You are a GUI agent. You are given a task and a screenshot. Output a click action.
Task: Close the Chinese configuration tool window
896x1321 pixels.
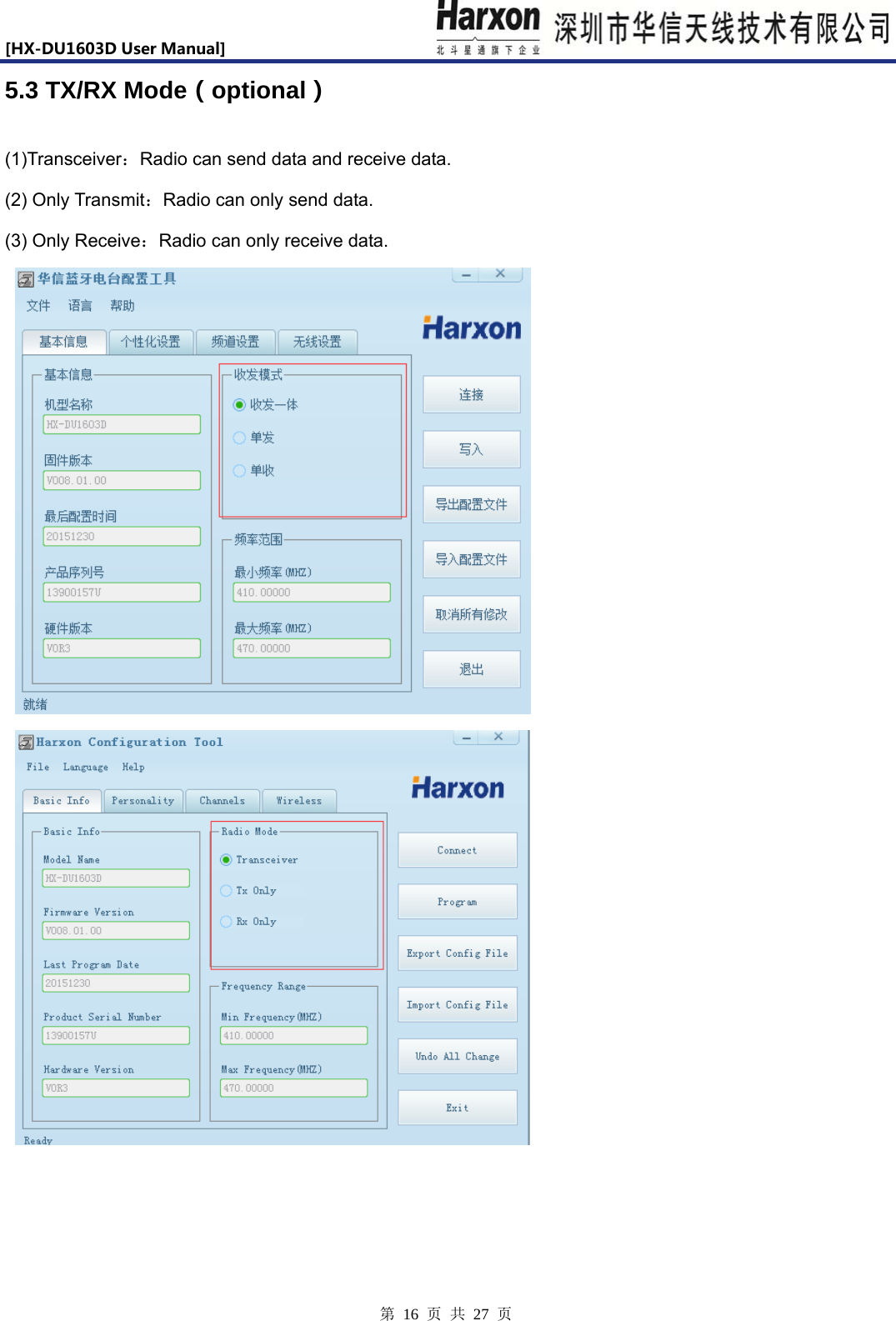pyautogui.click(x=500, y=274)
